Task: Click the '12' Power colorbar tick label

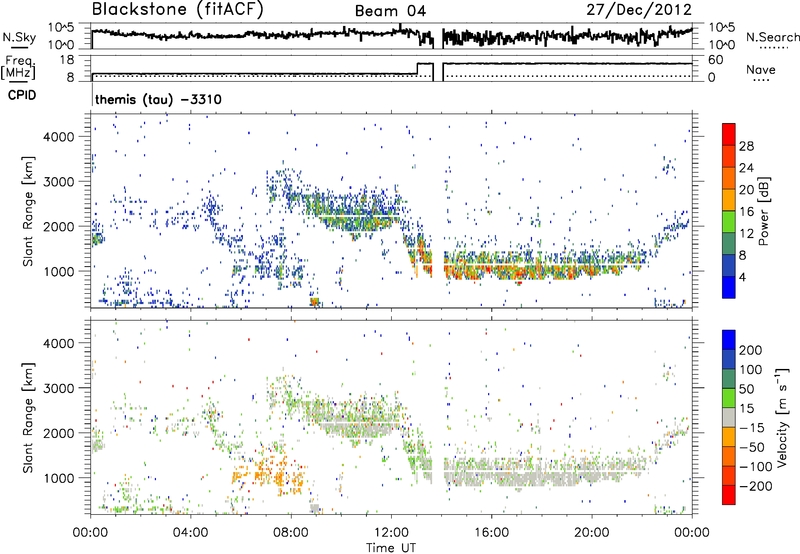Action: coord(746,233)
